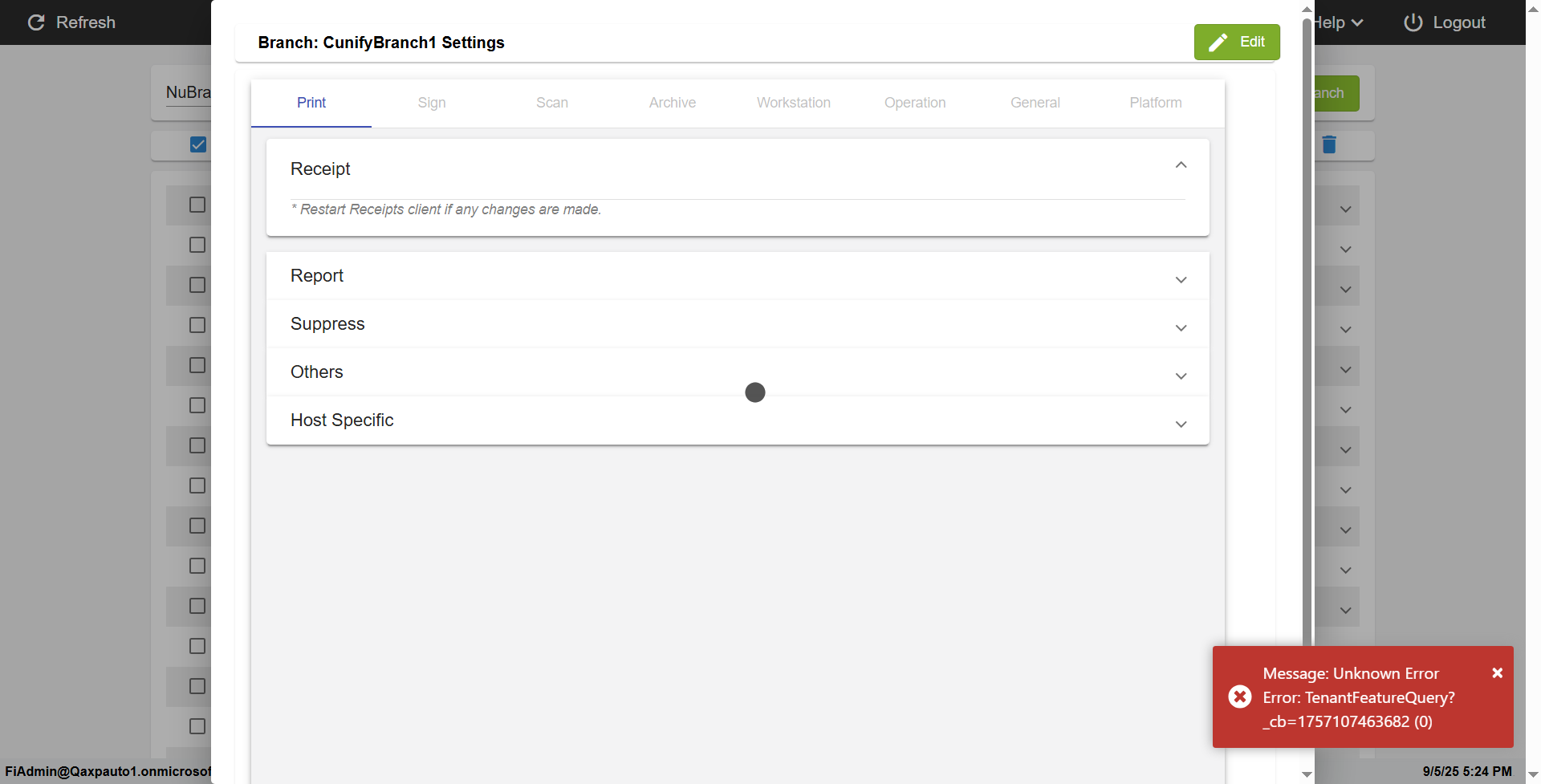Click the Logout power button
The height and width of the screenshot is (784, 1541).
coord(1445,22)
